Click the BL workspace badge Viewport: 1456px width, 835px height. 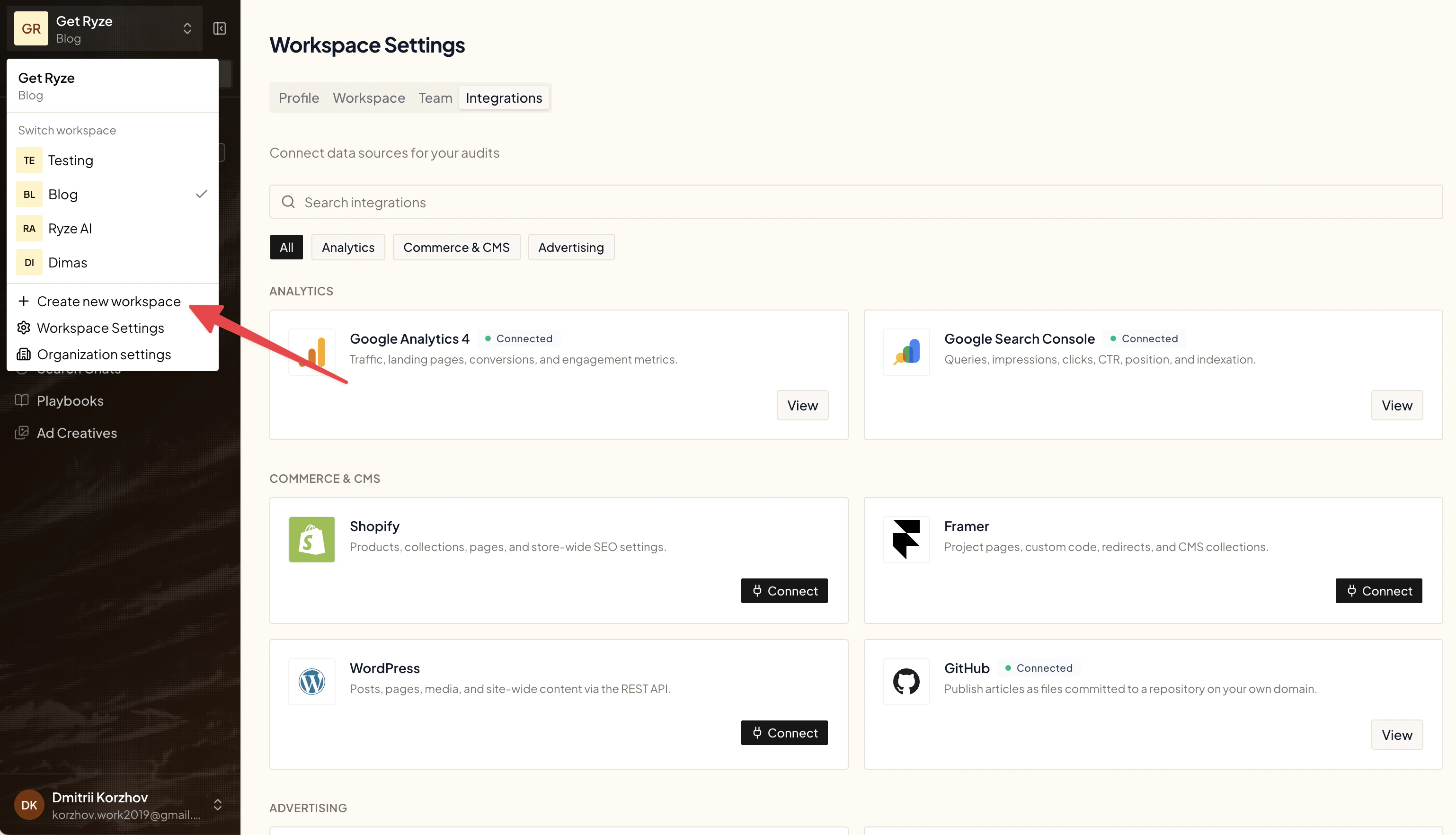[29, 195]
